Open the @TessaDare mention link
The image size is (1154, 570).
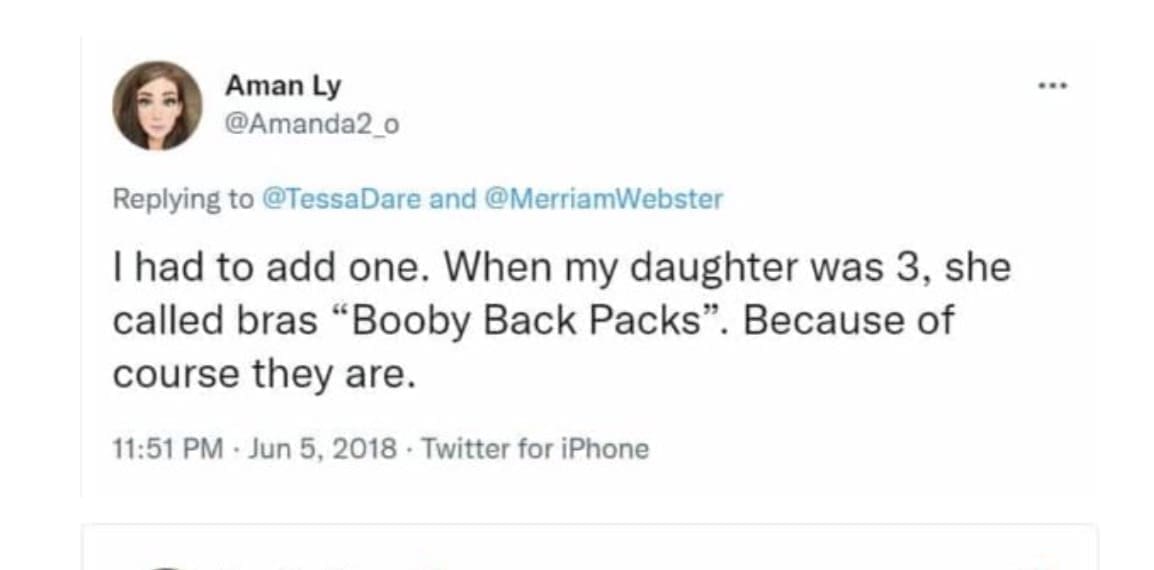(x=340, y=199)
